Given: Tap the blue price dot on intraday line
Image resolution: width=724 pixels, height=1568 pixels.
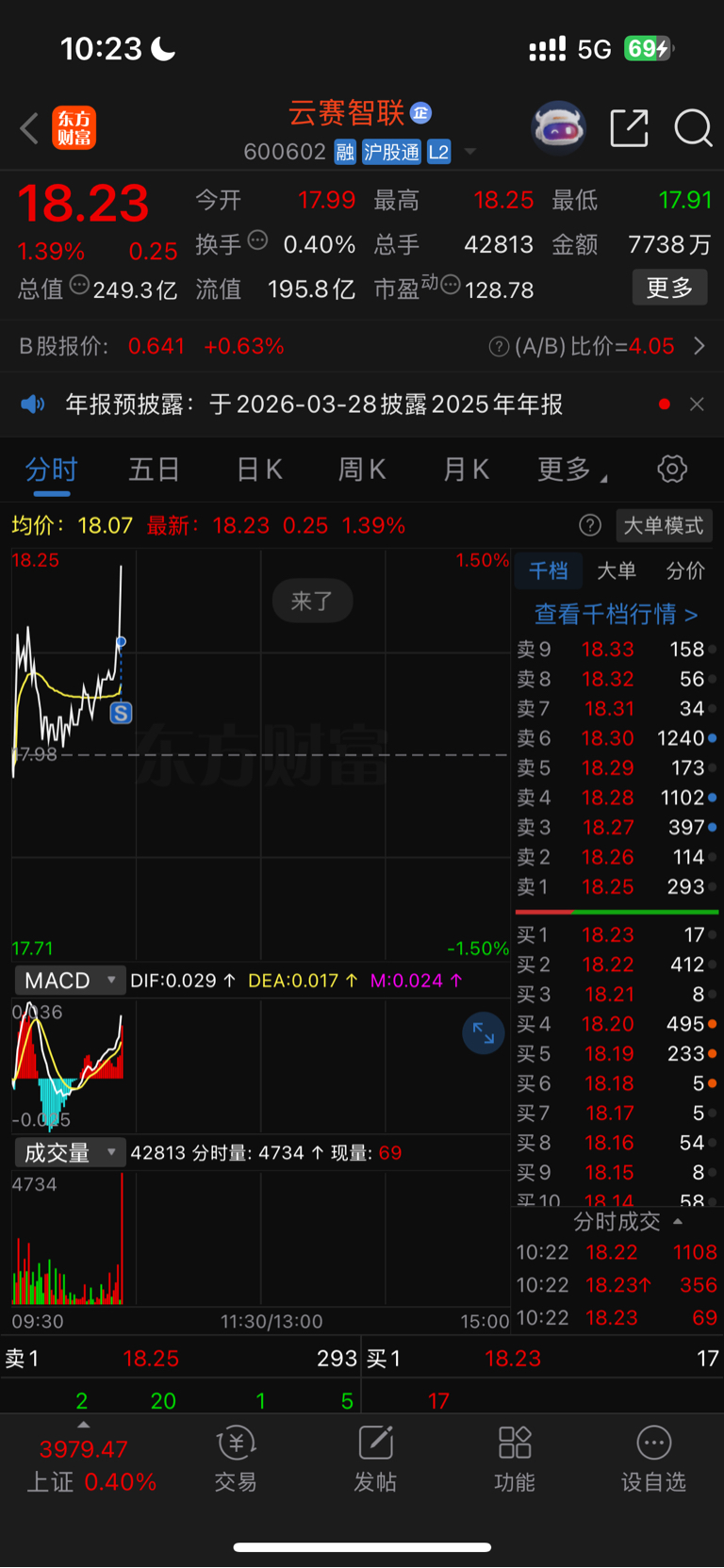Looking at the screenshot, I should point(121,642).
